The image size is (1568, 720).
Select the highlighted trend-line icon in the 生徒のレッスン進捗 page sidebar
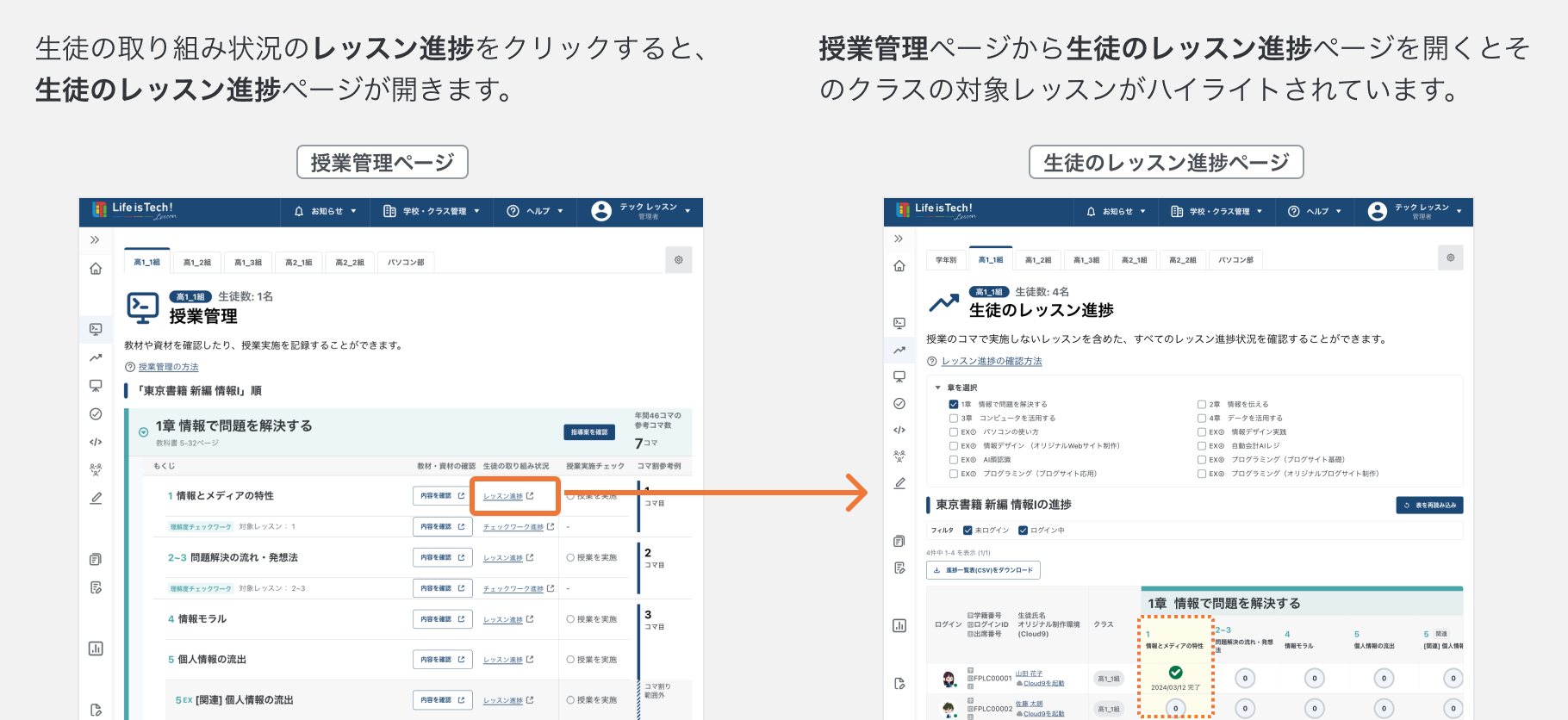tap(899, 350)
